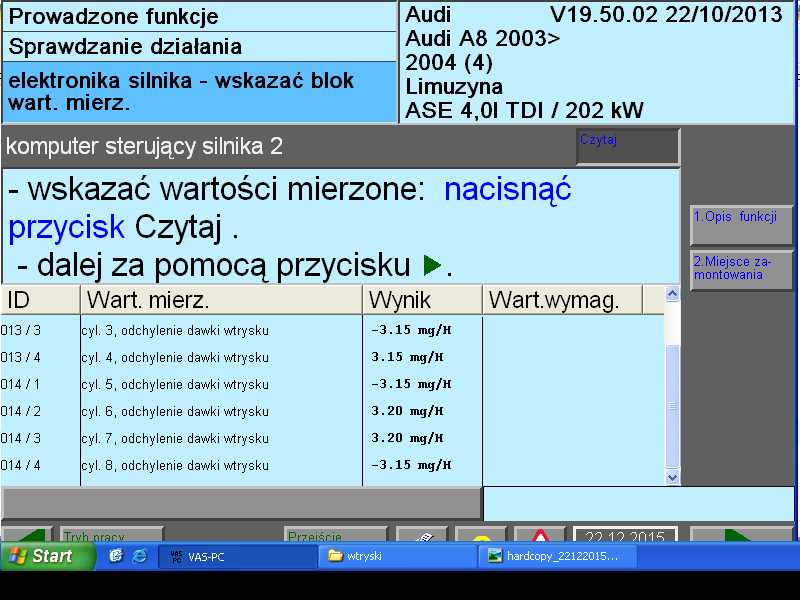Click the ASE 4,0l TDI / 202 kW text
800x600 pixels.
524,110
